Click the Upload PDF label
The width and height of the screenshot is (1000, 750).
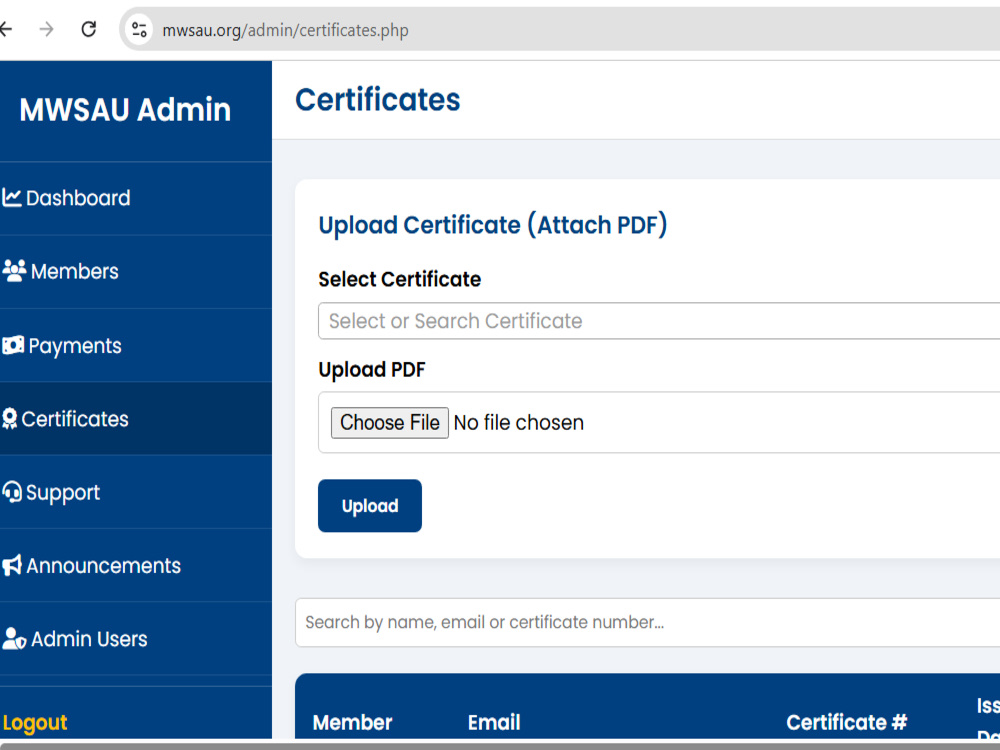point(372,370)
